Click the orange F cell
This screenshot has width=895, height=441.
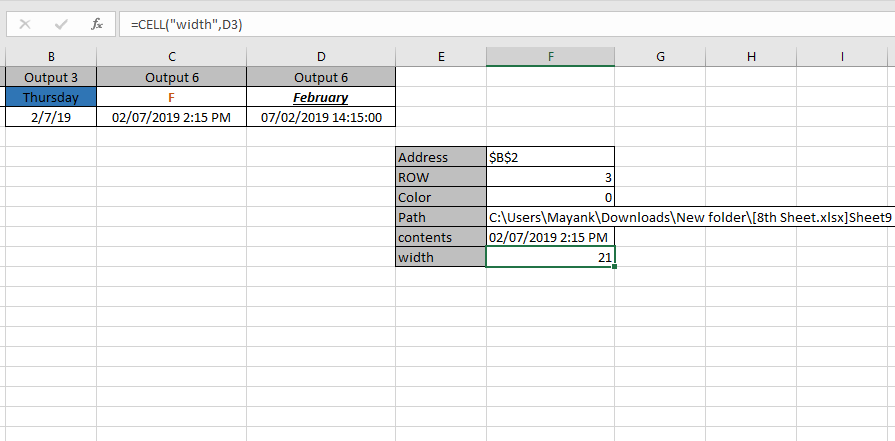pyautogui.click(x=172, y=97)
